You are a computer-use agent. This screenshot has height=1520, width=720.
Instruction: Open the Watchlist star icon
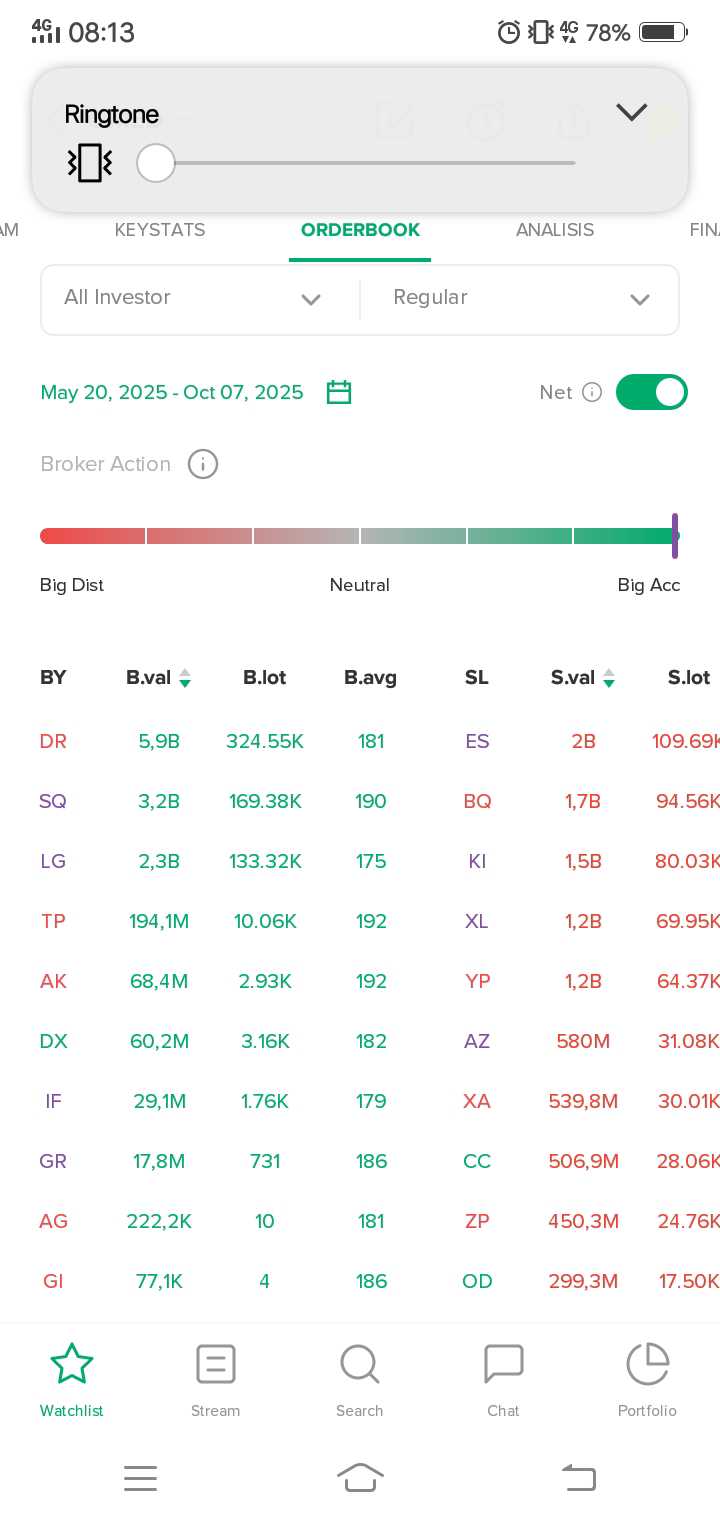click(72, 1365)
